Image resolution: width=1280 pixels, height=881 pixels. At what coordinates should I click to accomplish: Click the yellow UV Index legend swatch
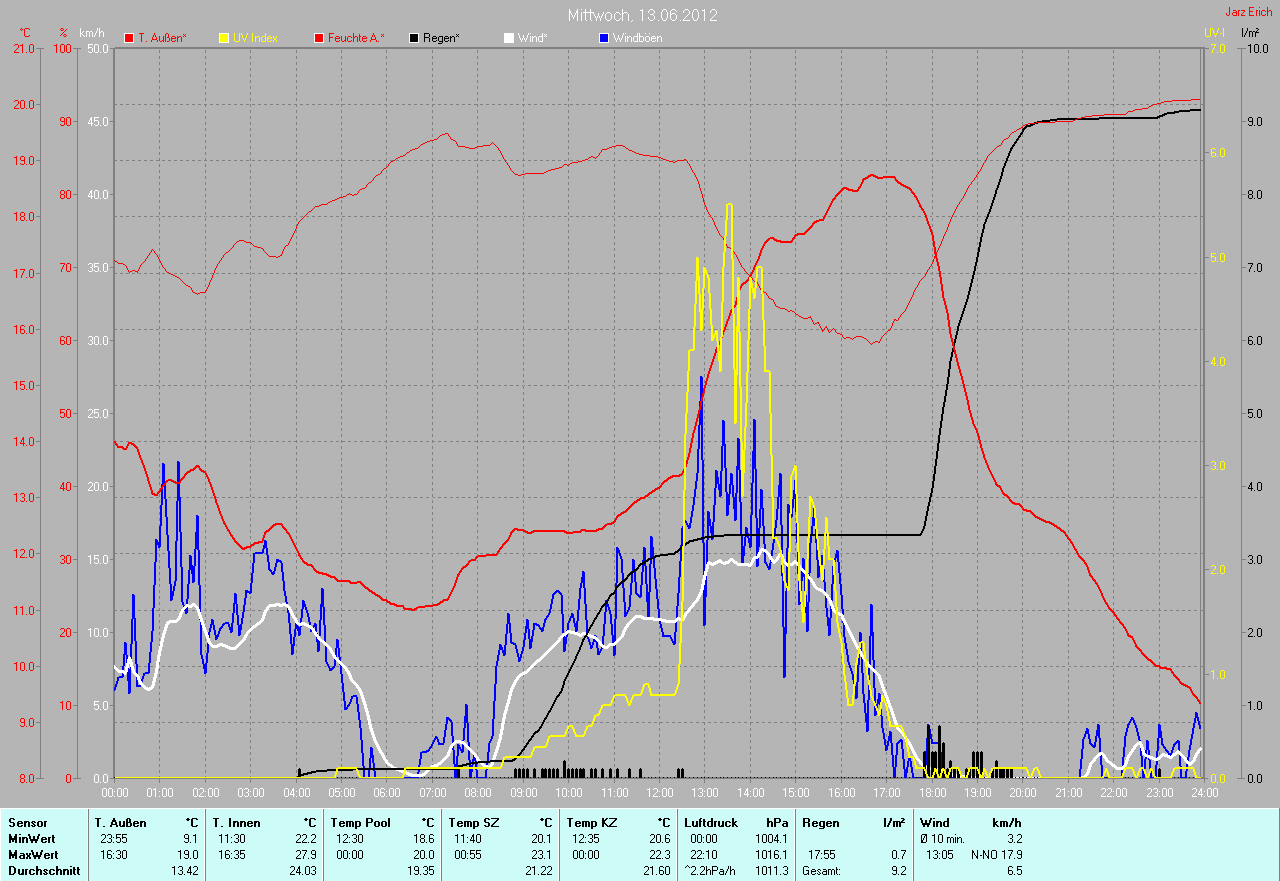[224, 38]
